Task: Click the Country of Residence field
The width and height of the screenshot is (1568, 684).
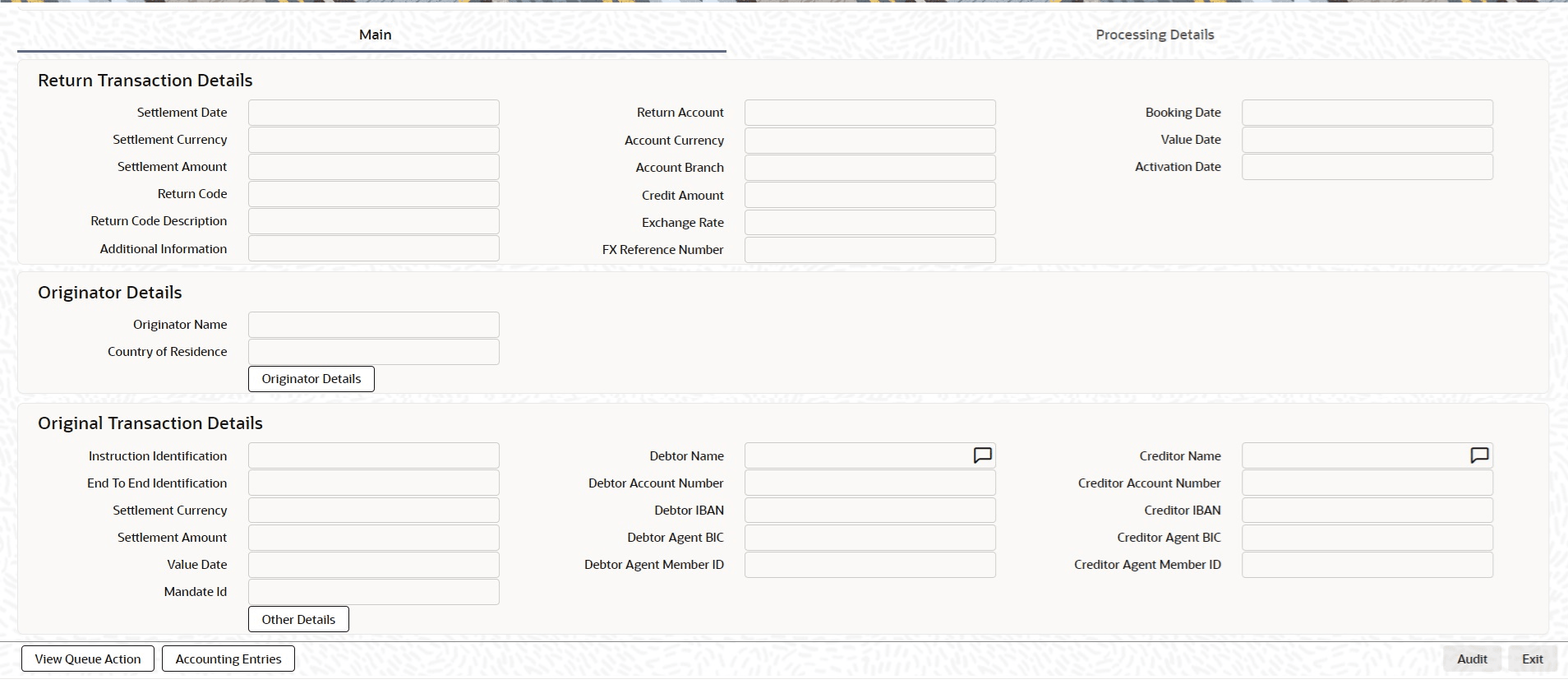Action: (x=374, y=352)
